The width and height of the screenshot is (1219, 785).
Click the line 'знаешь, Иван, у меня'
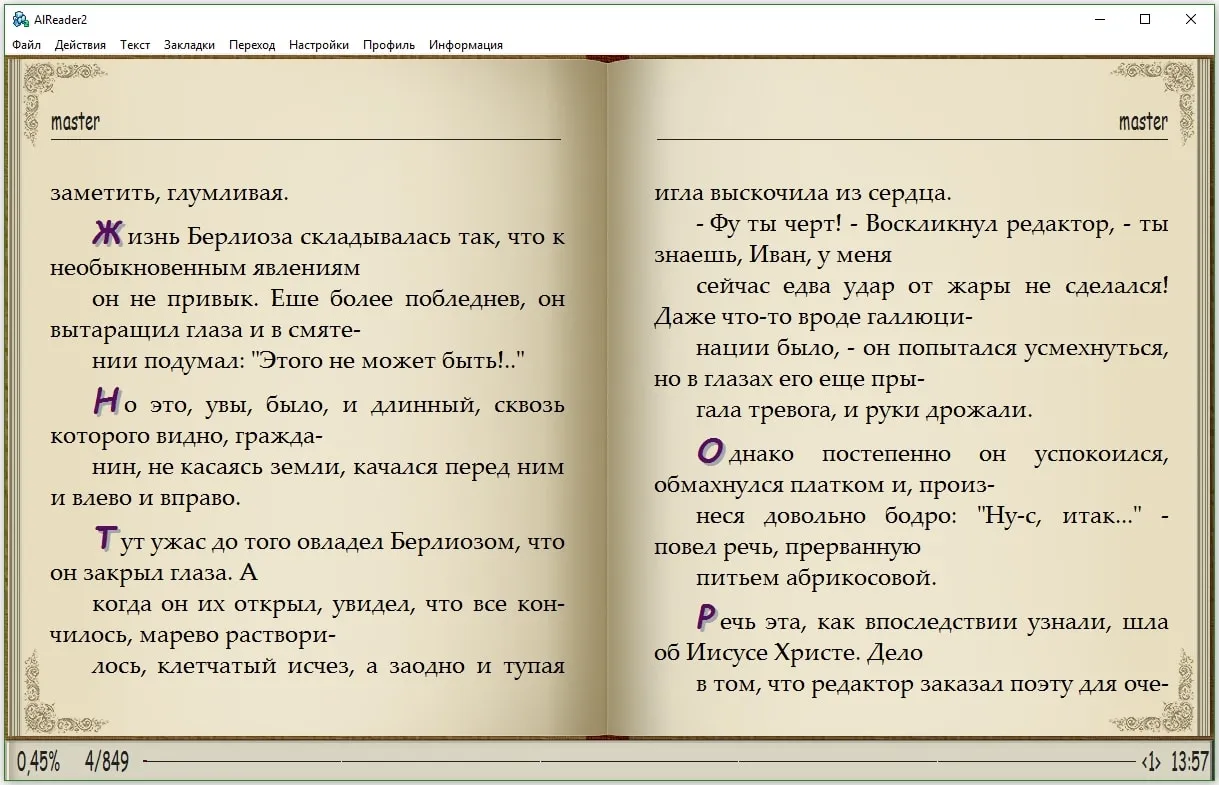[773, 256]
